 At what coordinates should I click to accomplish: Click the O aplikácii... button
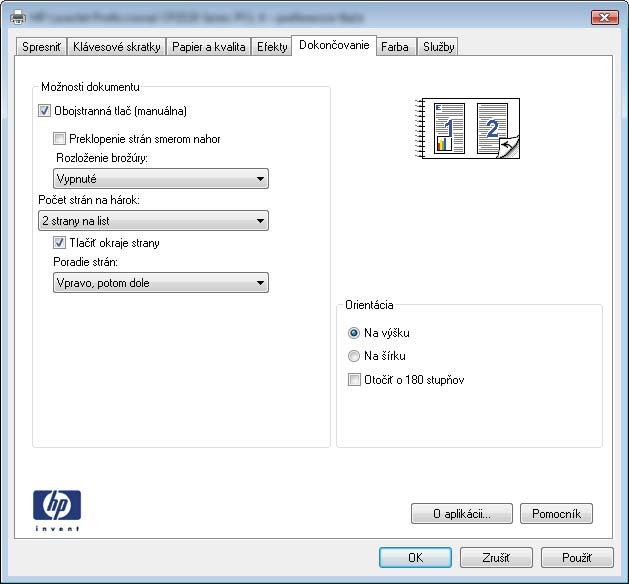coord(462,514)
